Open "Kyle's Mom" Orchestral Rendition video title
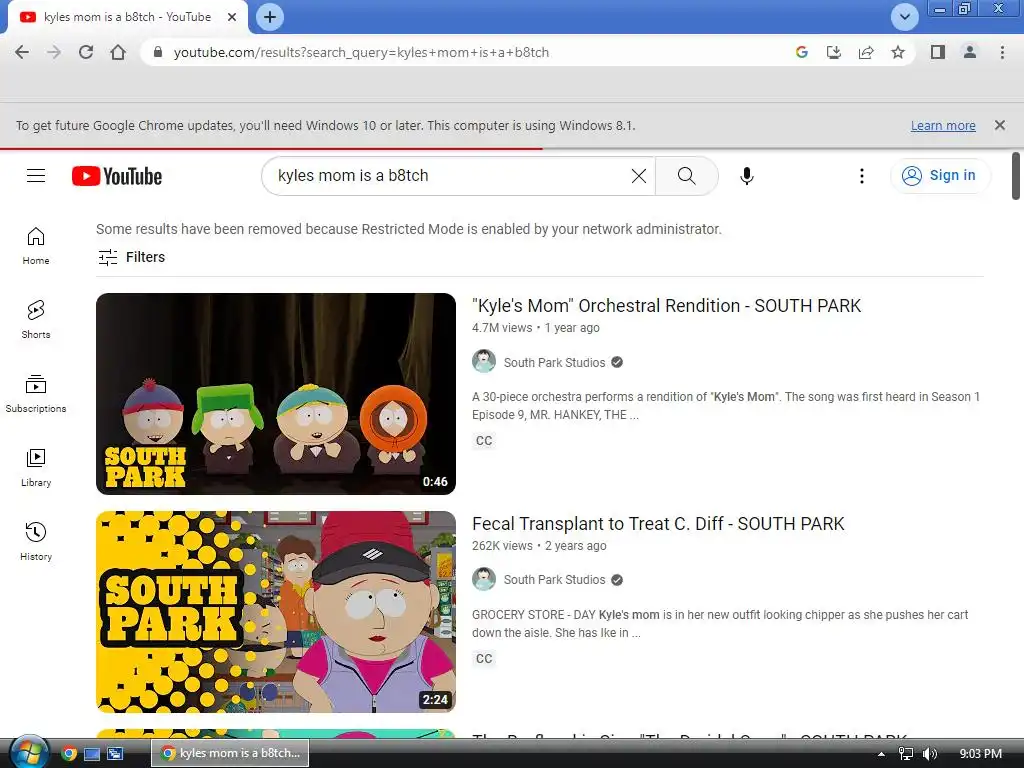The width and height of the screenshot is (1024, 768). pyautogui.click(x=666, y=306)
